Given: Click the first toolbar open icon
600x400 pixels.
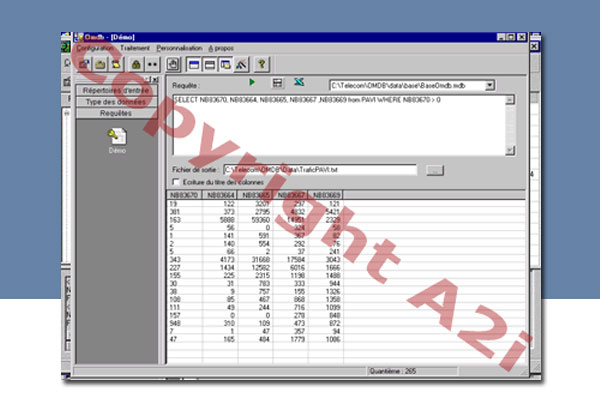Looking at the screenshot, I should [x=85, y=63].
